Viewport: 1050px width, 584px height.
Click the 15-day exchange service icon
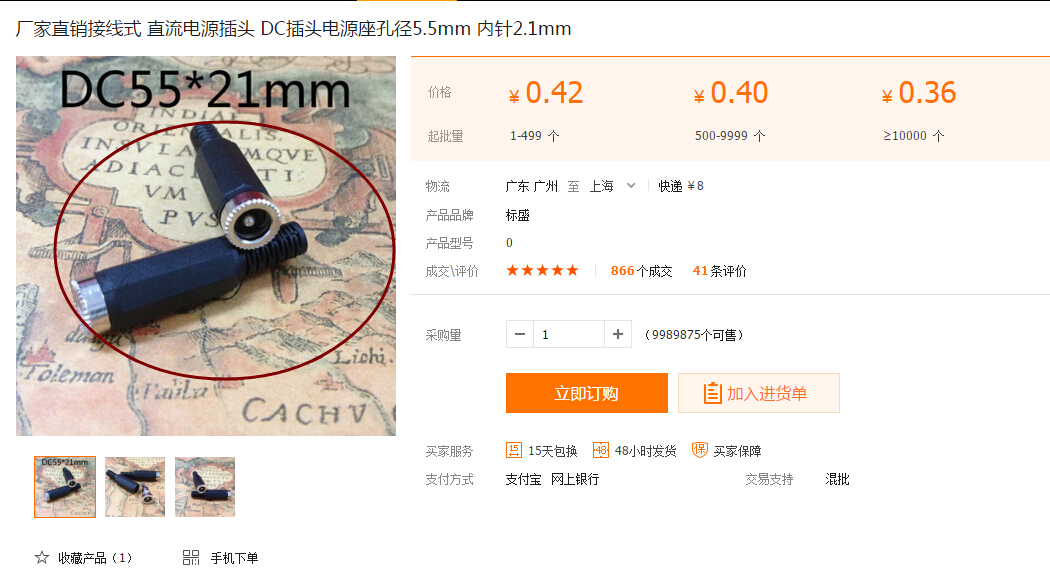[514, 450]
